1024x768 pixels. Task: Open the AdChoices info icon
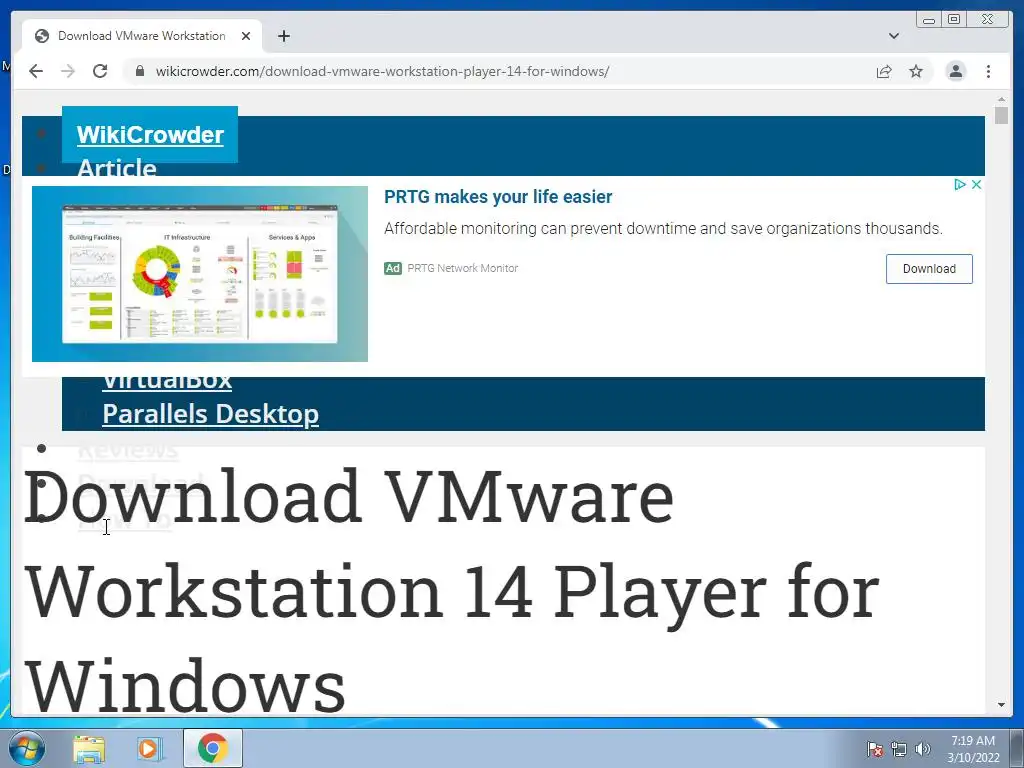[x=959, y=185]
